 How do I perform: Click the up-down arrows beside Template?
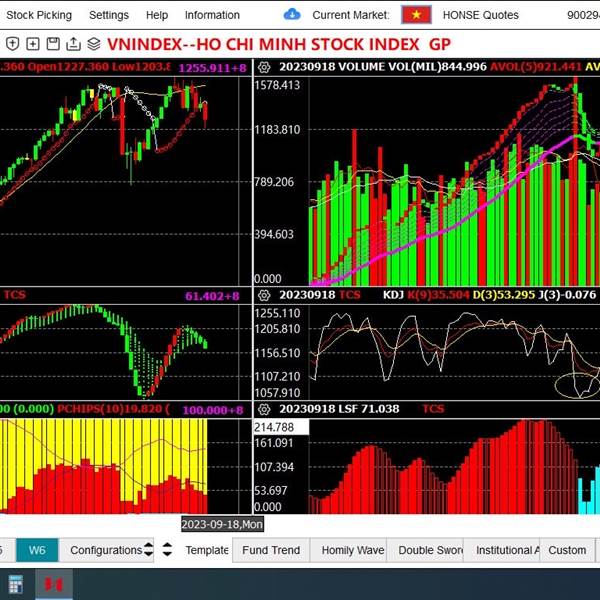(167, 550)
